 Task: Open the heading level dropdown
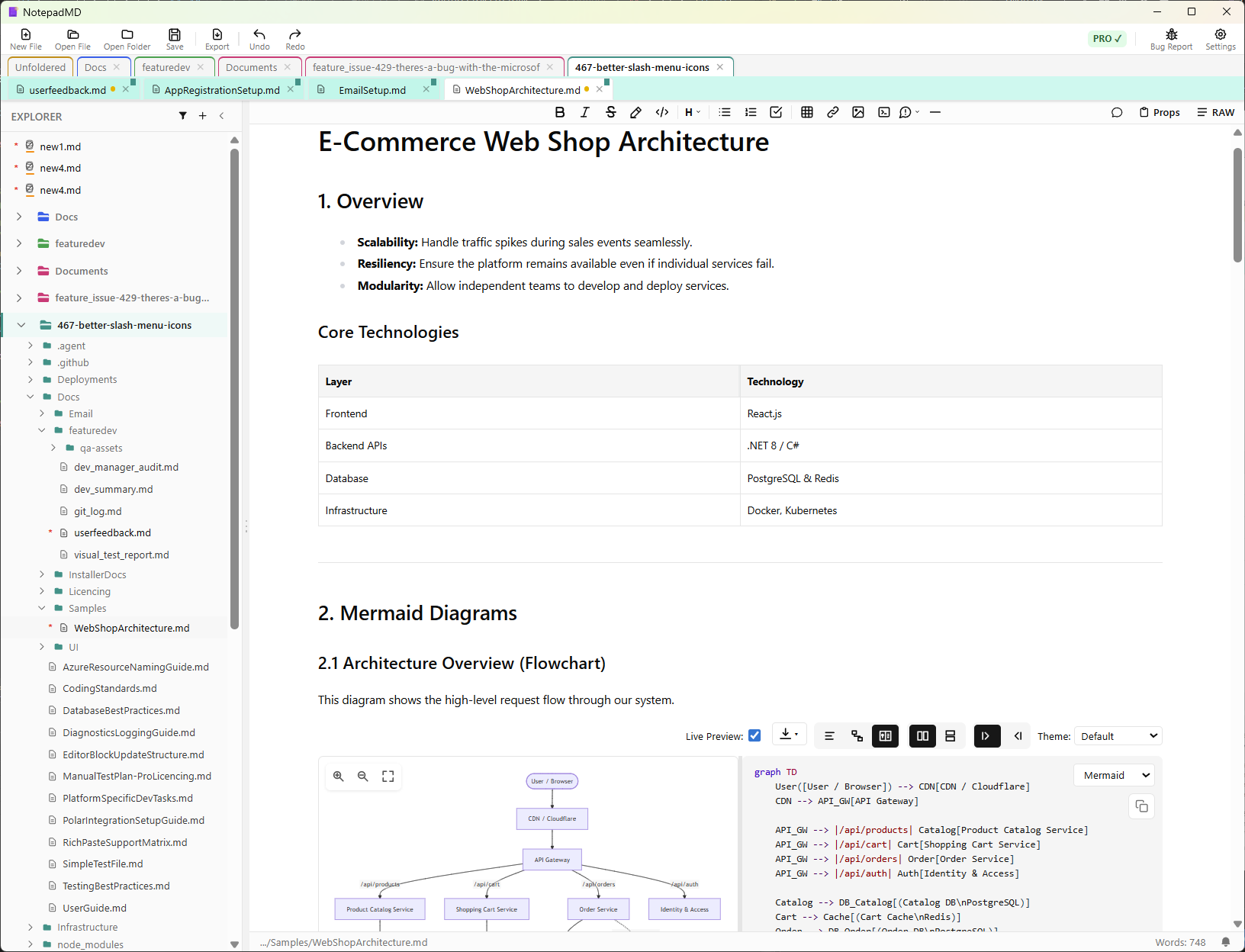pyautogui.click(x=692, y=112)
